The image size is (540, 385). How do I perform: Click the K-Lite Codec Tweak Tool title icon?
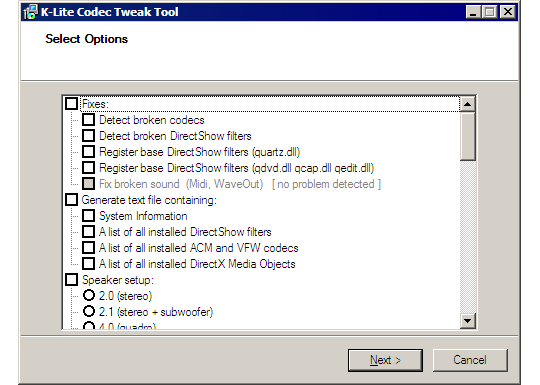pos(30,12)
